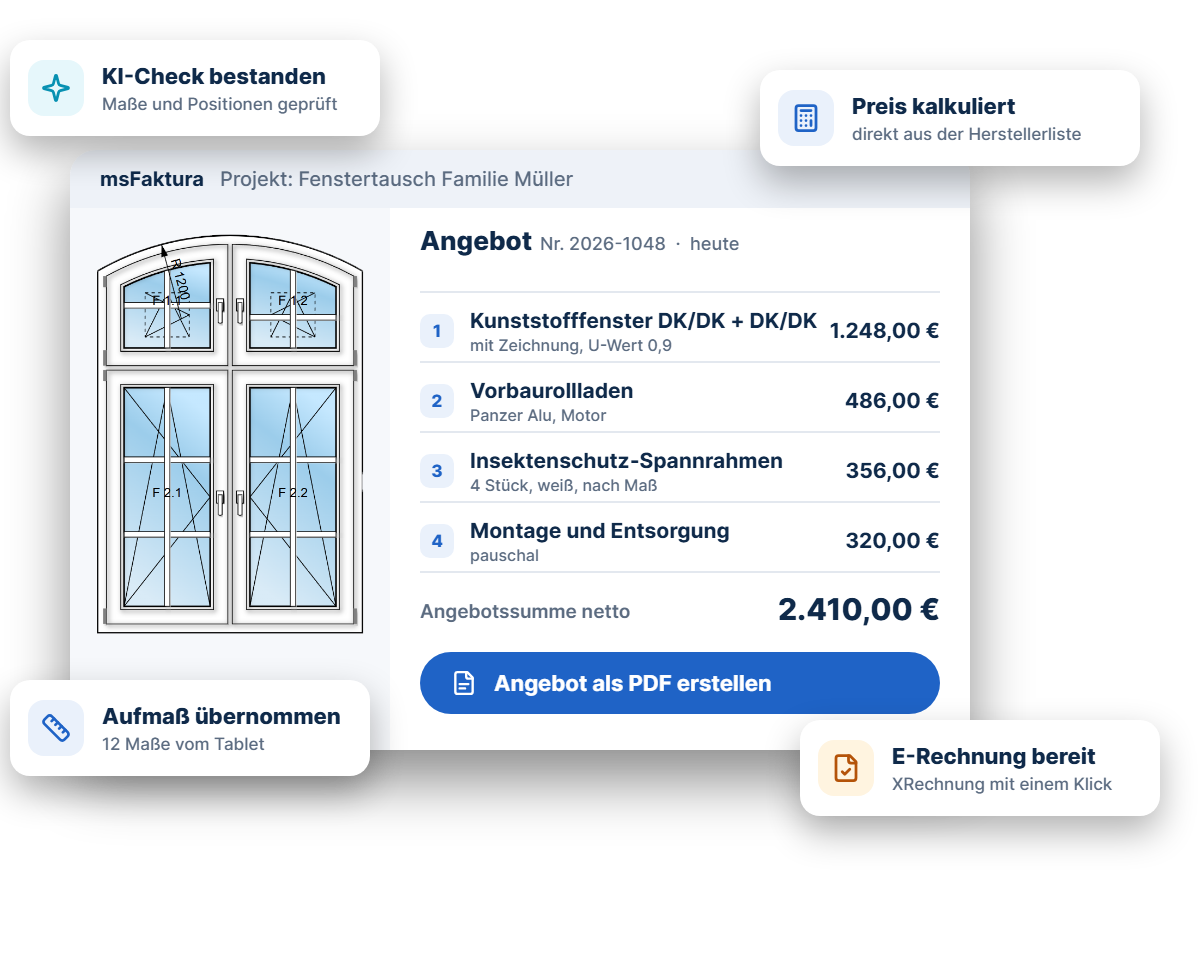
Task: Click the calculator icon for Preis kalkuliert
Action: [806, 118]
